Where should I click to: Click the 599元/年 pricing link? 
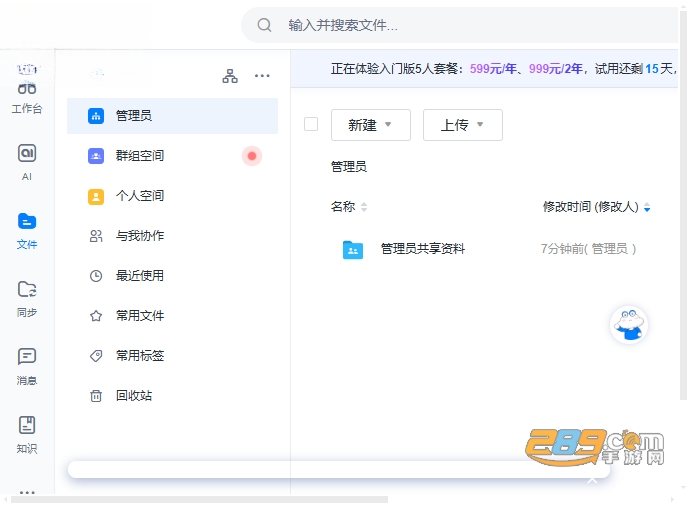tap(493, 69)
